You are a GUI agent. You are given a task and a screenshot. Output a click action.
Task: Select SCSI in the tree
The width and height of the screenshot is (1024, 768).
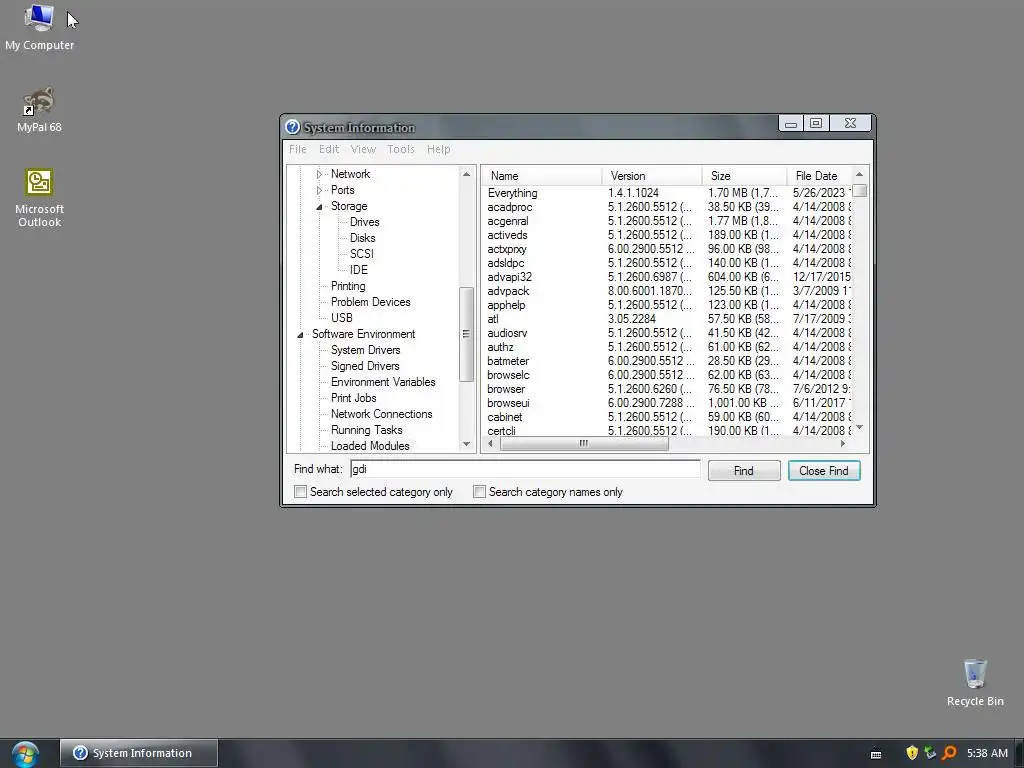pos(361,254)
